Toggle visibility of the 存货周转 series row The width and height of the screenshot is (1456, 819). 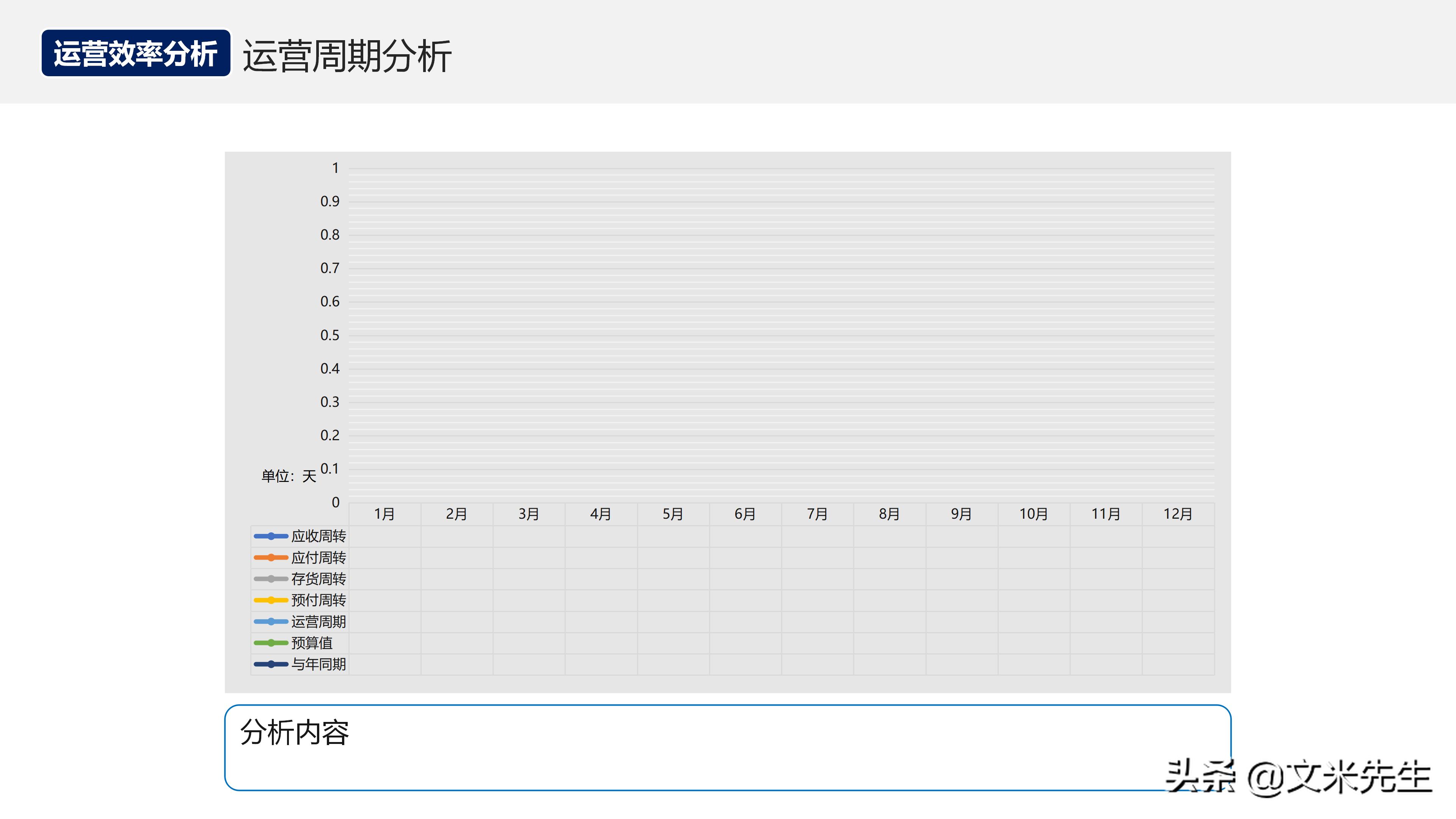319,579
